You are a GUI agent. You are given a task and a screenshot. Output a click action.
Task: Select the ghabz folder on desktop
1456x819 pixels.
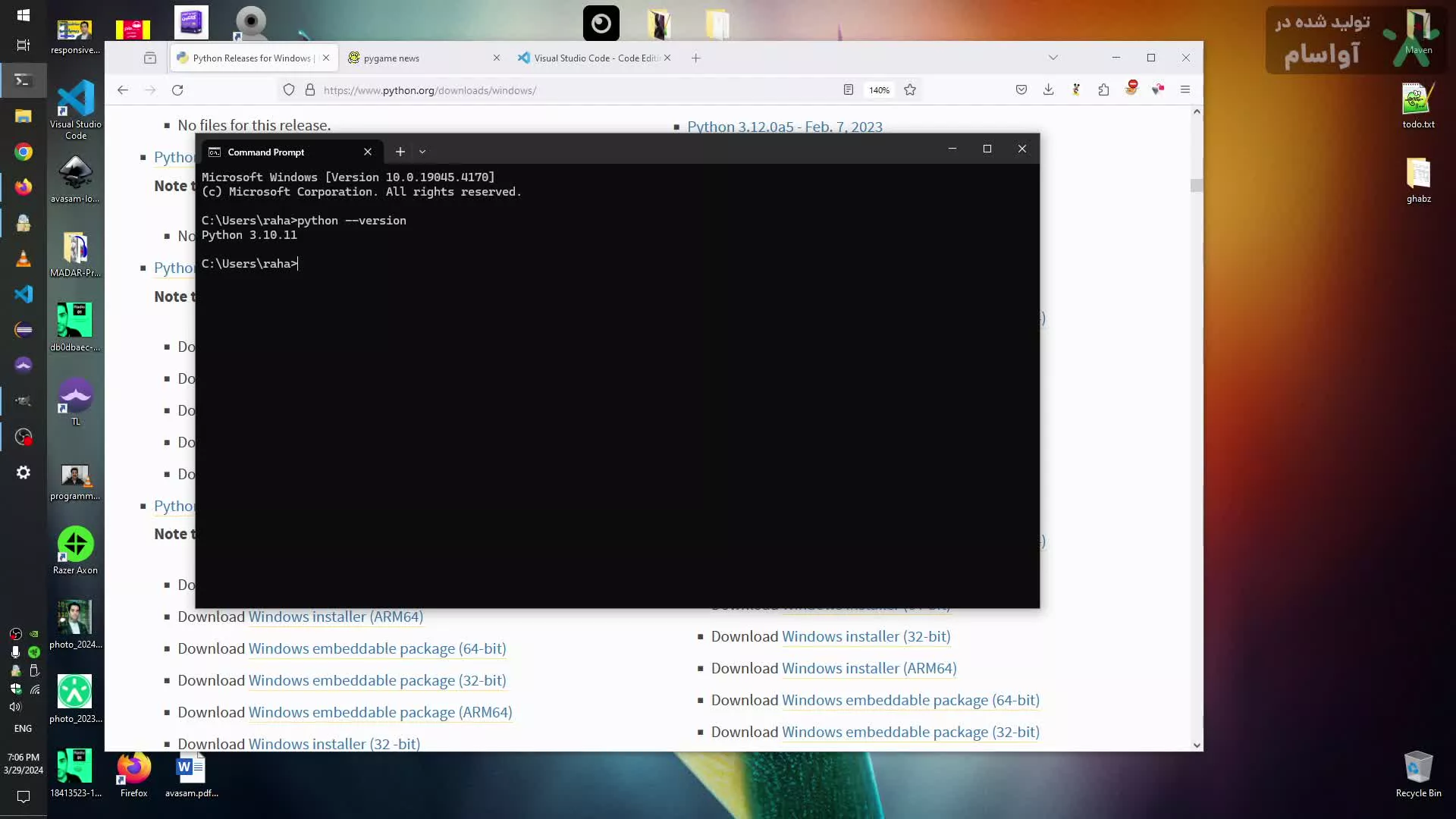[1418, 180]
